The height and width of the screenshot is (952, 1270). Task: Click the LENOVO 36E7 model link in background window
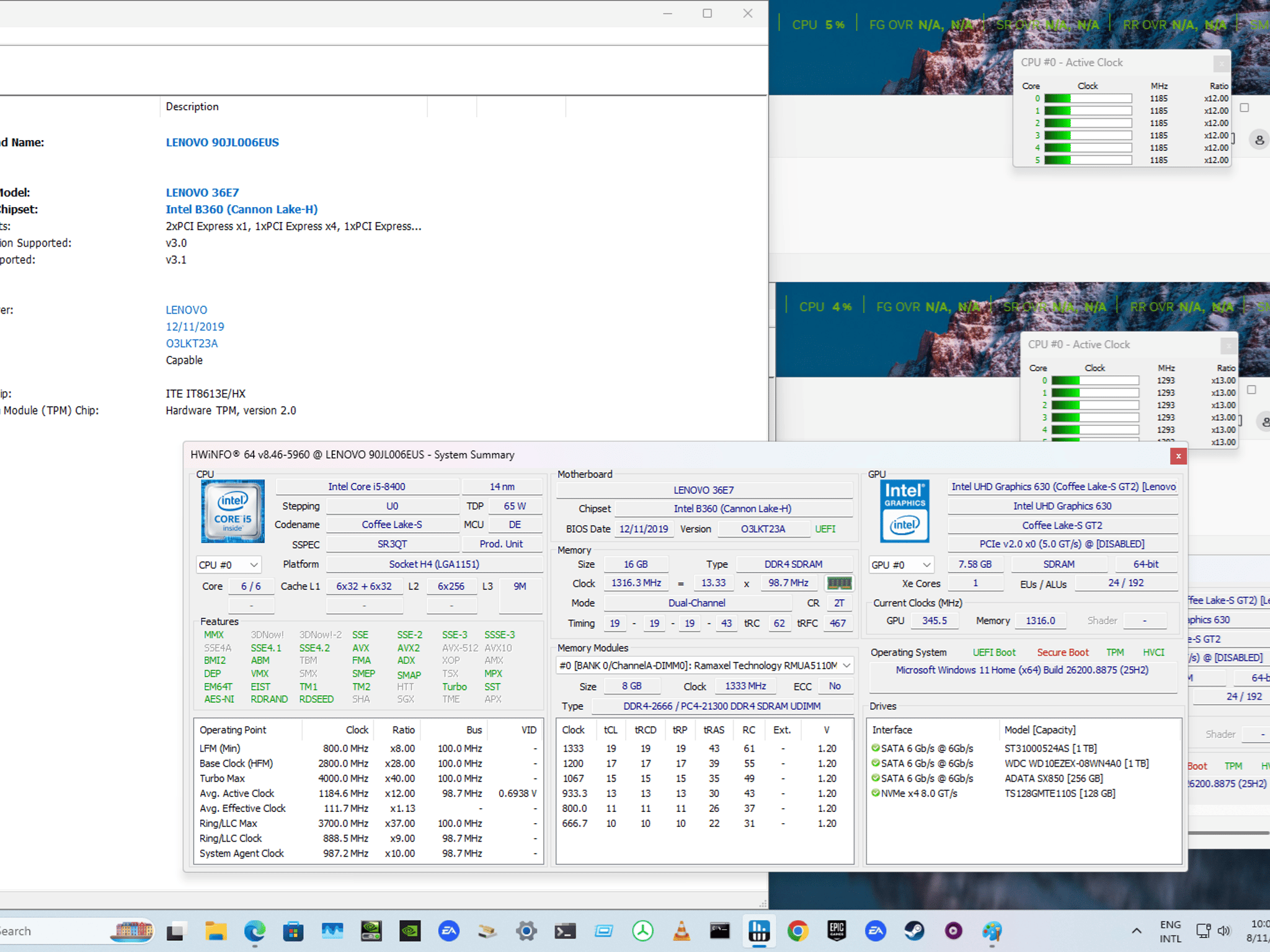click(x=202, y=193)
